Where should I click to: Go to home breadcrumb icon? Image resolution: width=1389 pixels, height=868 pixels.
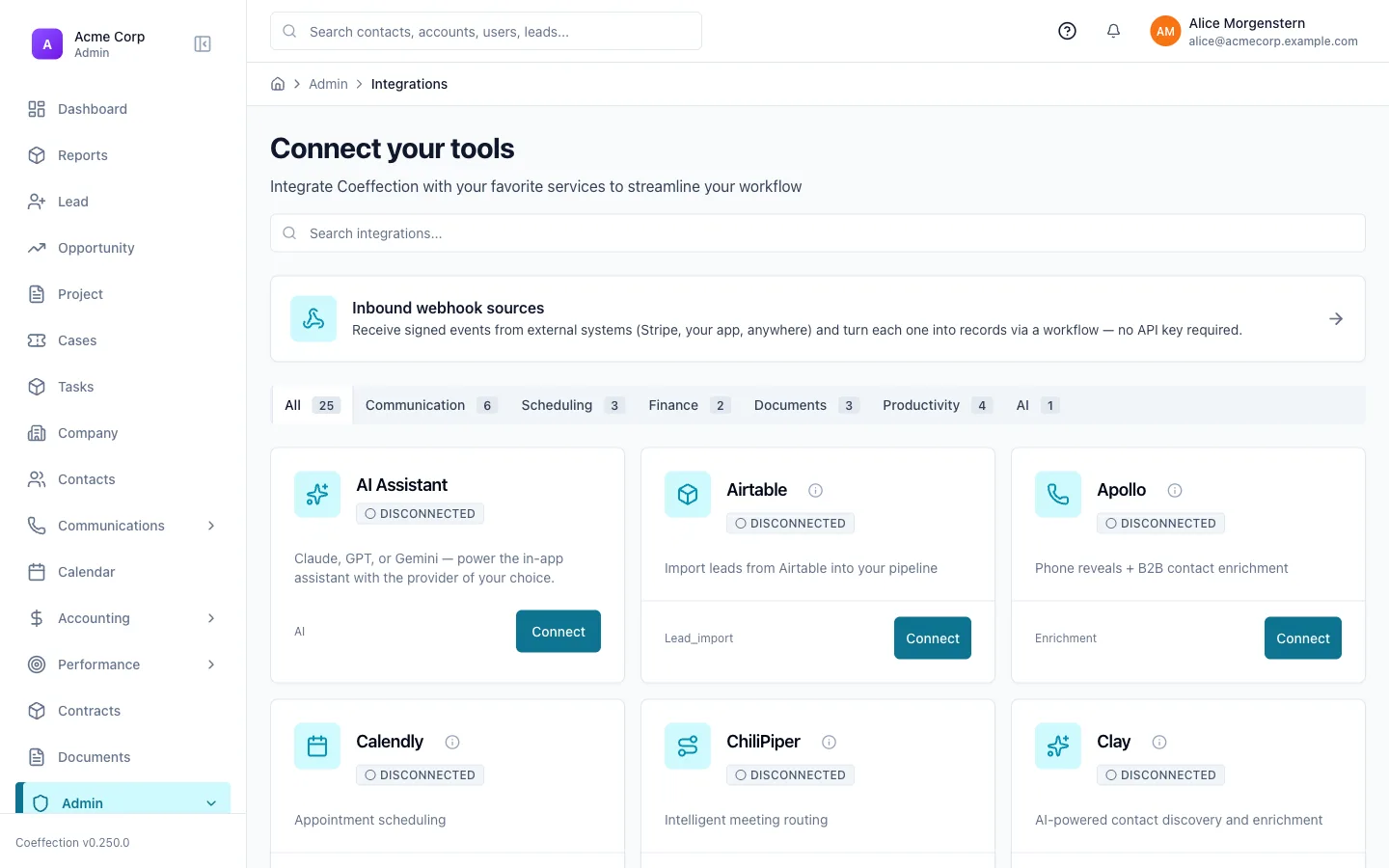278,84
